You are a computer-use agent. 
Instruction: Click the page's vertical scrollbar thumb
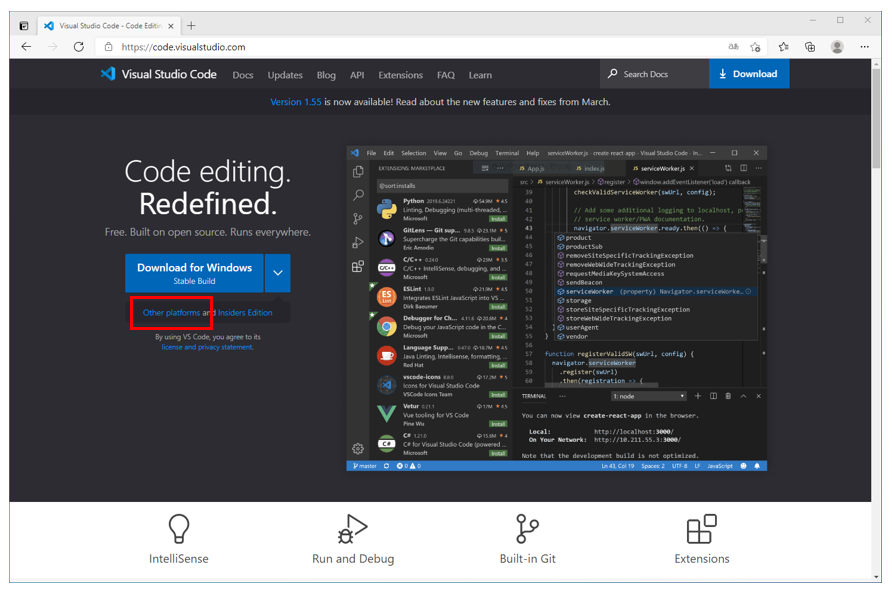pos(876,118)
